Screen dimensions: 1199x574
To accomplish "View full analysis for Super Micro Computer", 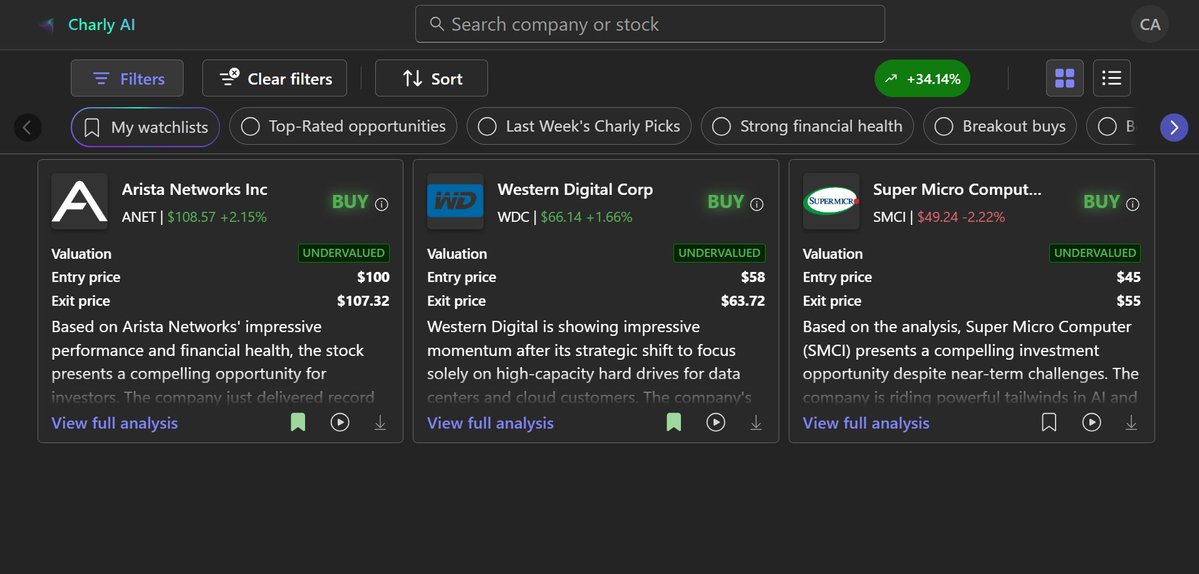I will coord(866,423).
